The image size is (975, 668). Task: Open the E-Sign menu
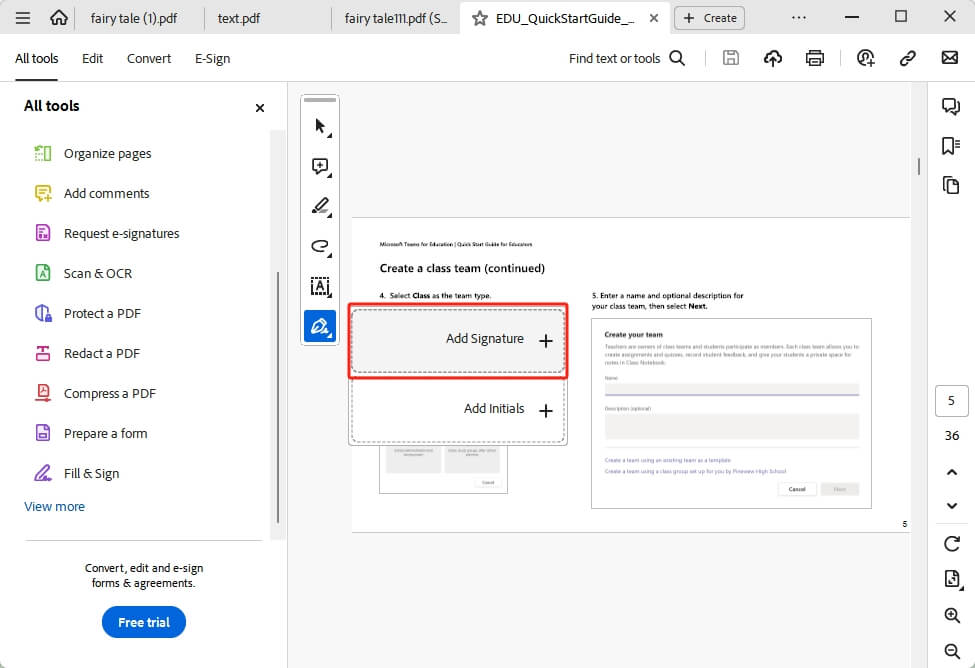pos(212,58)
